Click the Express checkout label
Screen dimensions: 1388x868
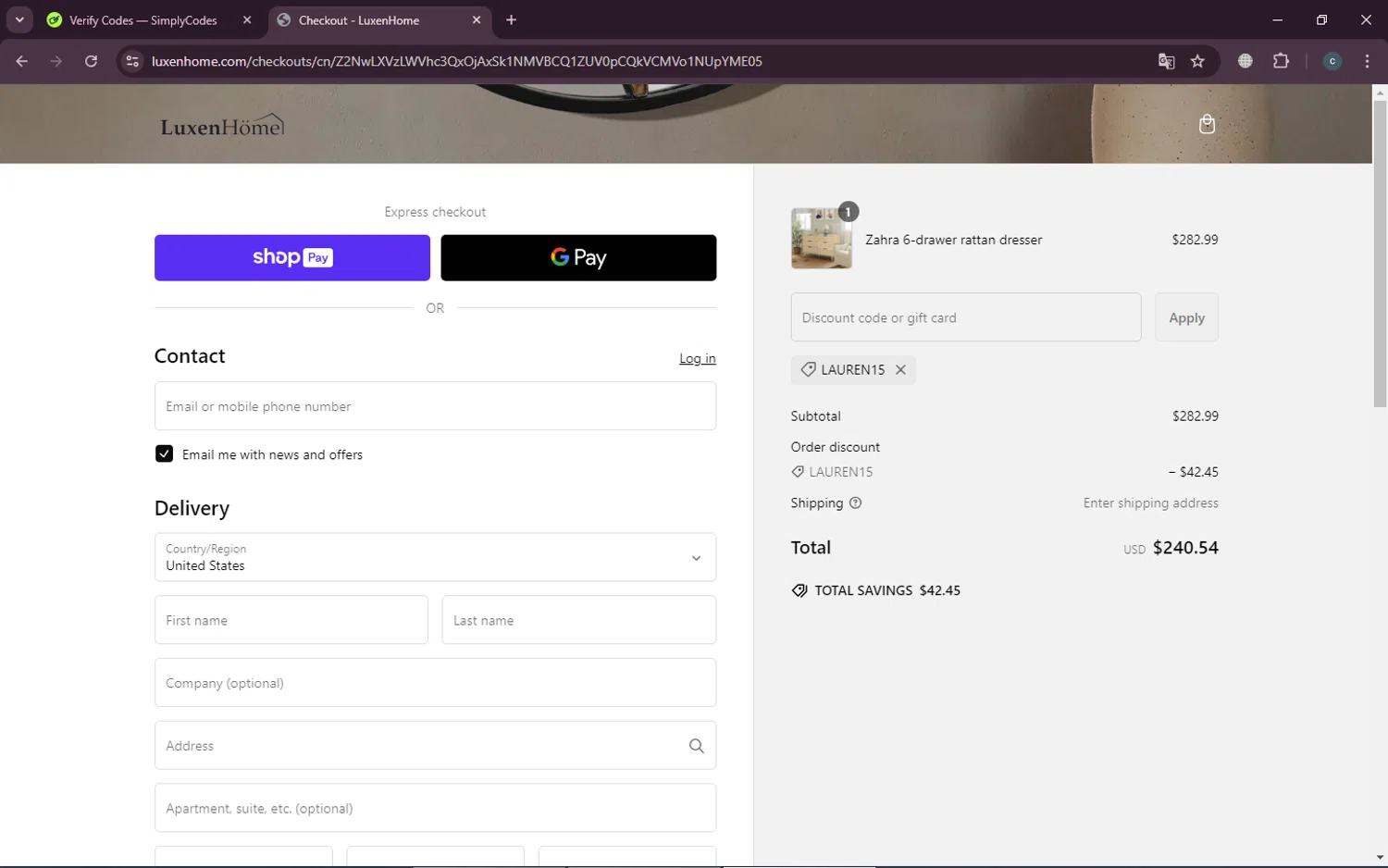click(x=435, y=212)
